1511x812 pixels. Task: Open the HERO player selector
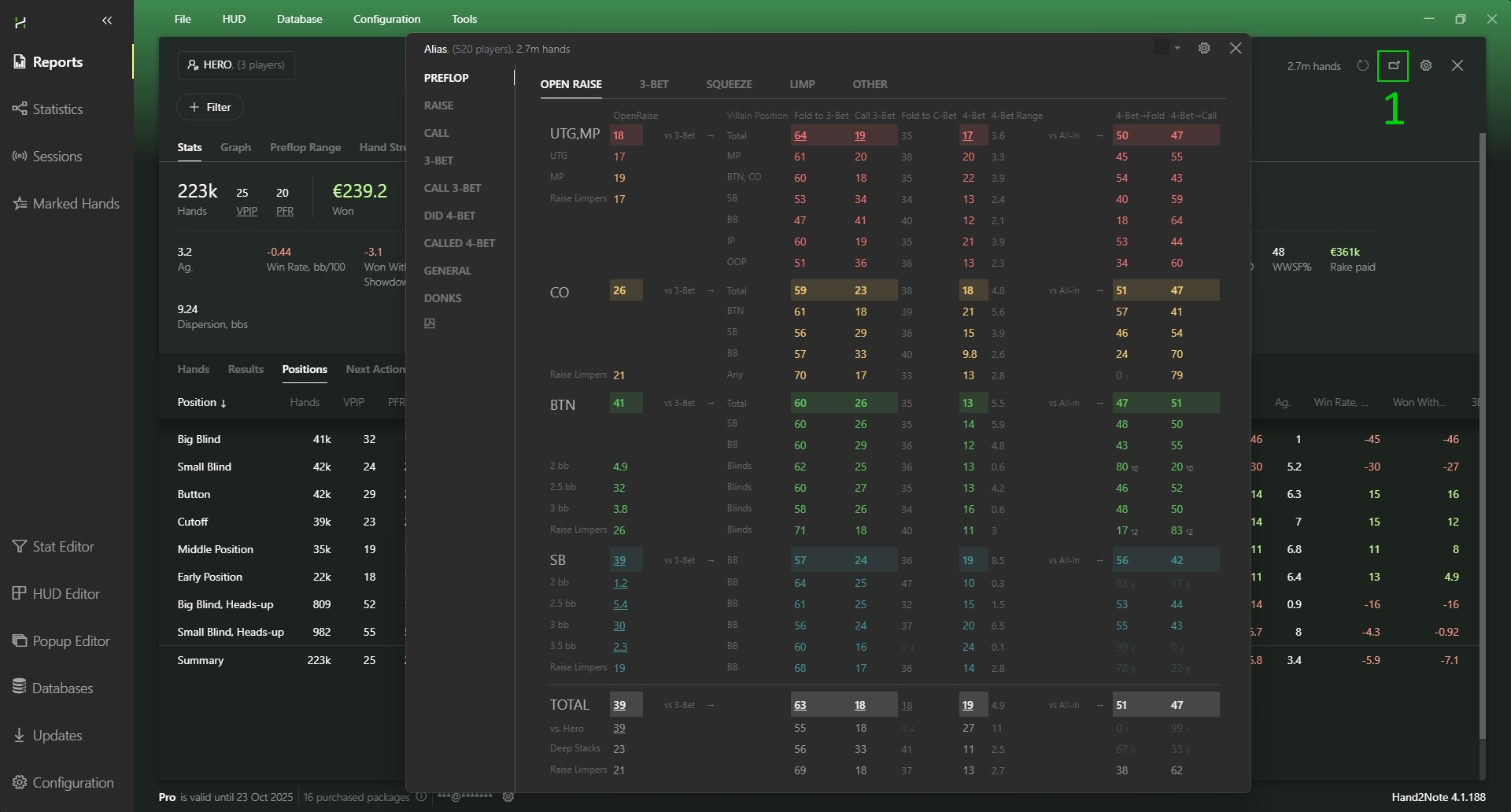(236, 65)
